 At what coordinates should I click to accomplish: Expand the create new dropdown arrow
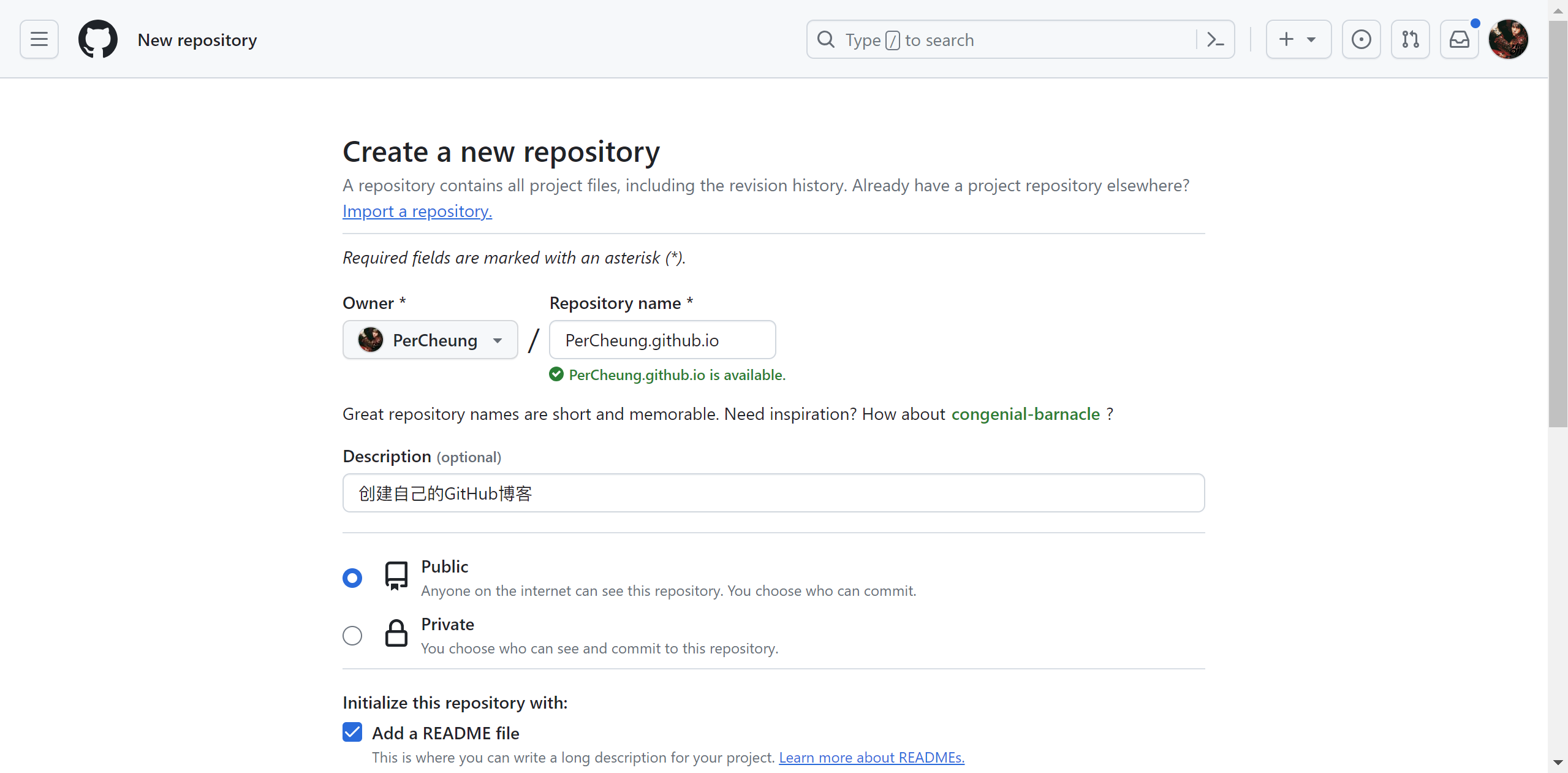point(1311,39)
